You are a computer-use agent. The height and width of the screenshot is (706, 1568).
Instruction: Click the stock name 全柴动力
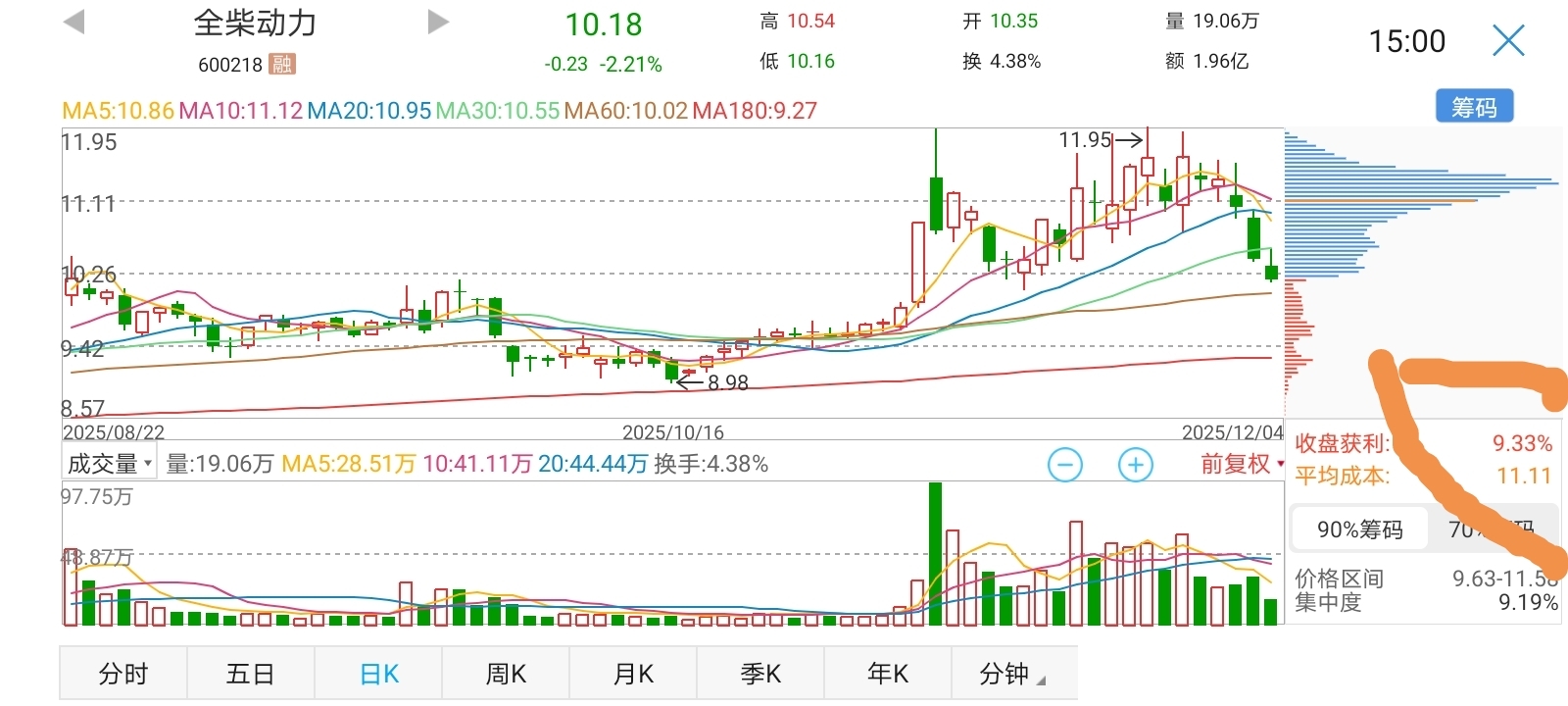pyautogui.click(x=256, y=23)
